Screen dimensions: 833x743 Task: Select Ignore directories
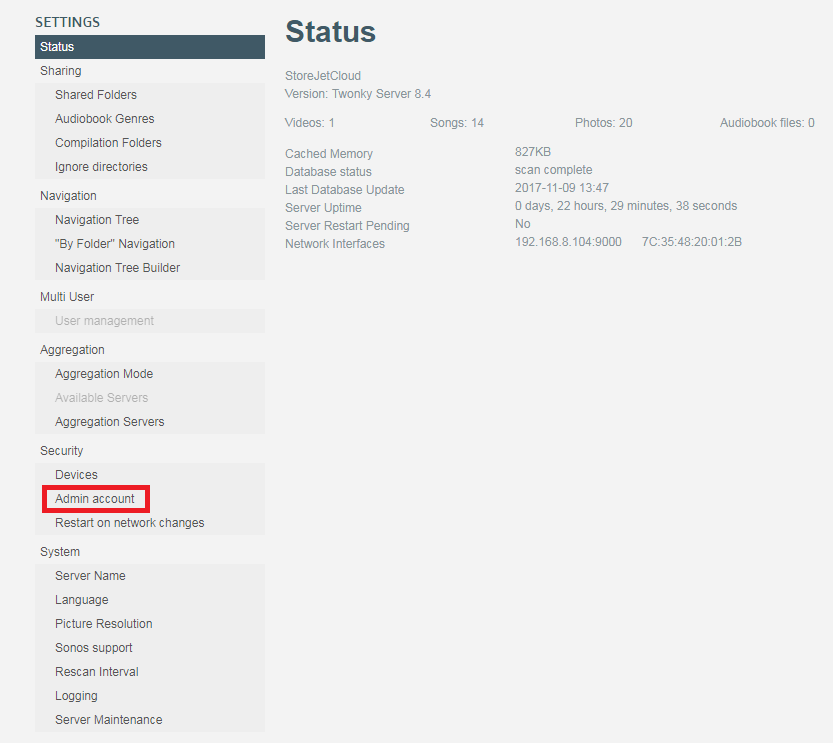tap(99, 166)
